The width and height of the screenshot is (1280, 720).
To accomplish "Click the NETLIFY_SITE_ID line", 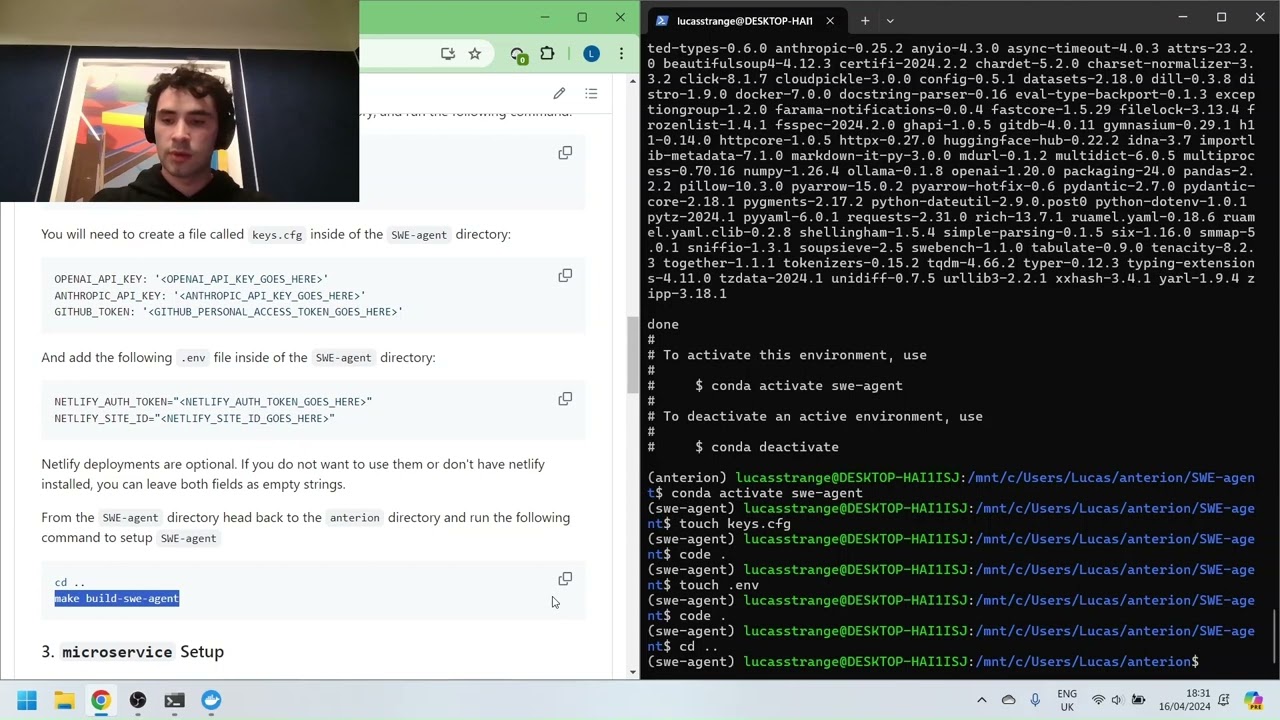I will click(194, 418).
